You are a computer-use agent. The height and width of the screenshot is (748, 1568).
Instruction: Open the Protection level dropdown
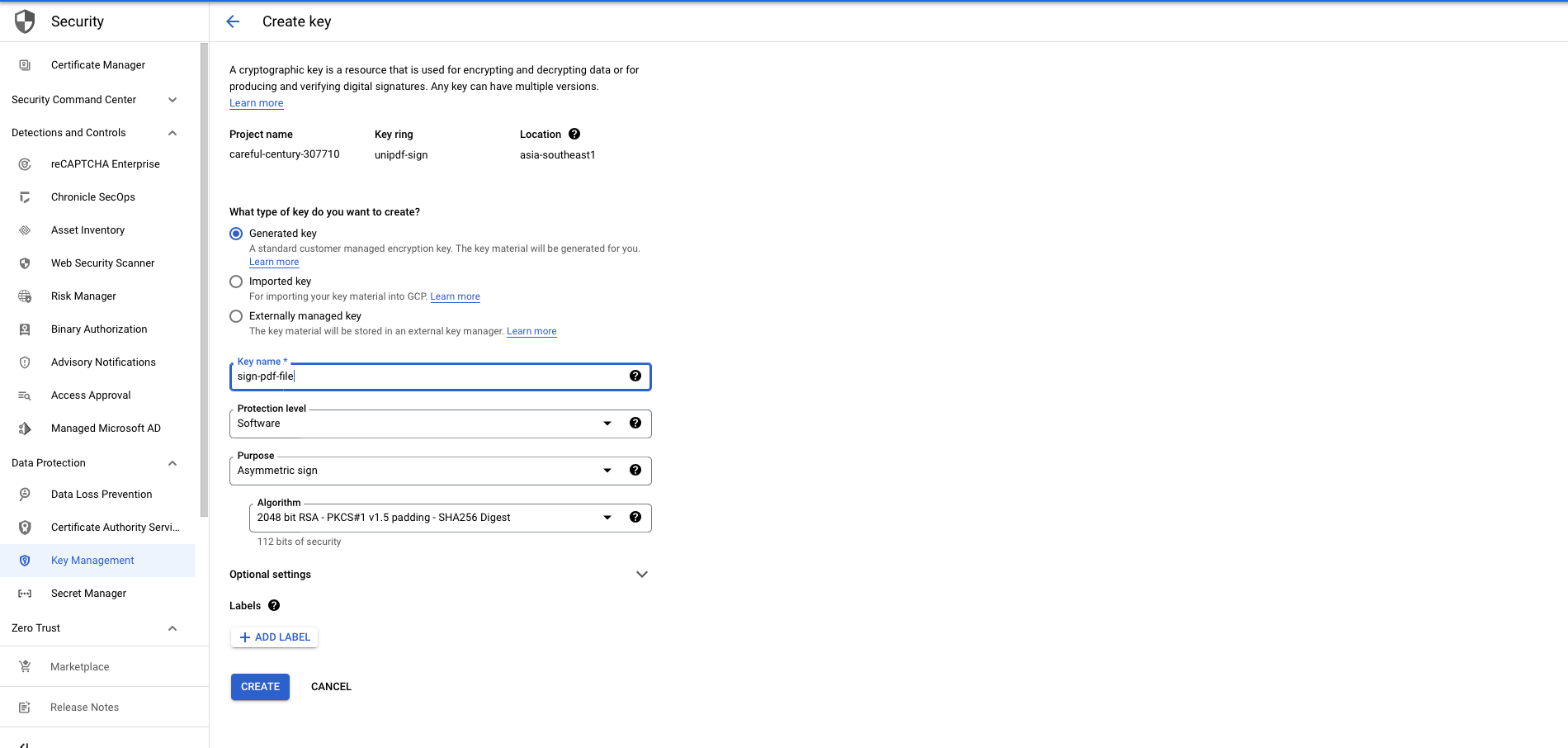[421, 424]
